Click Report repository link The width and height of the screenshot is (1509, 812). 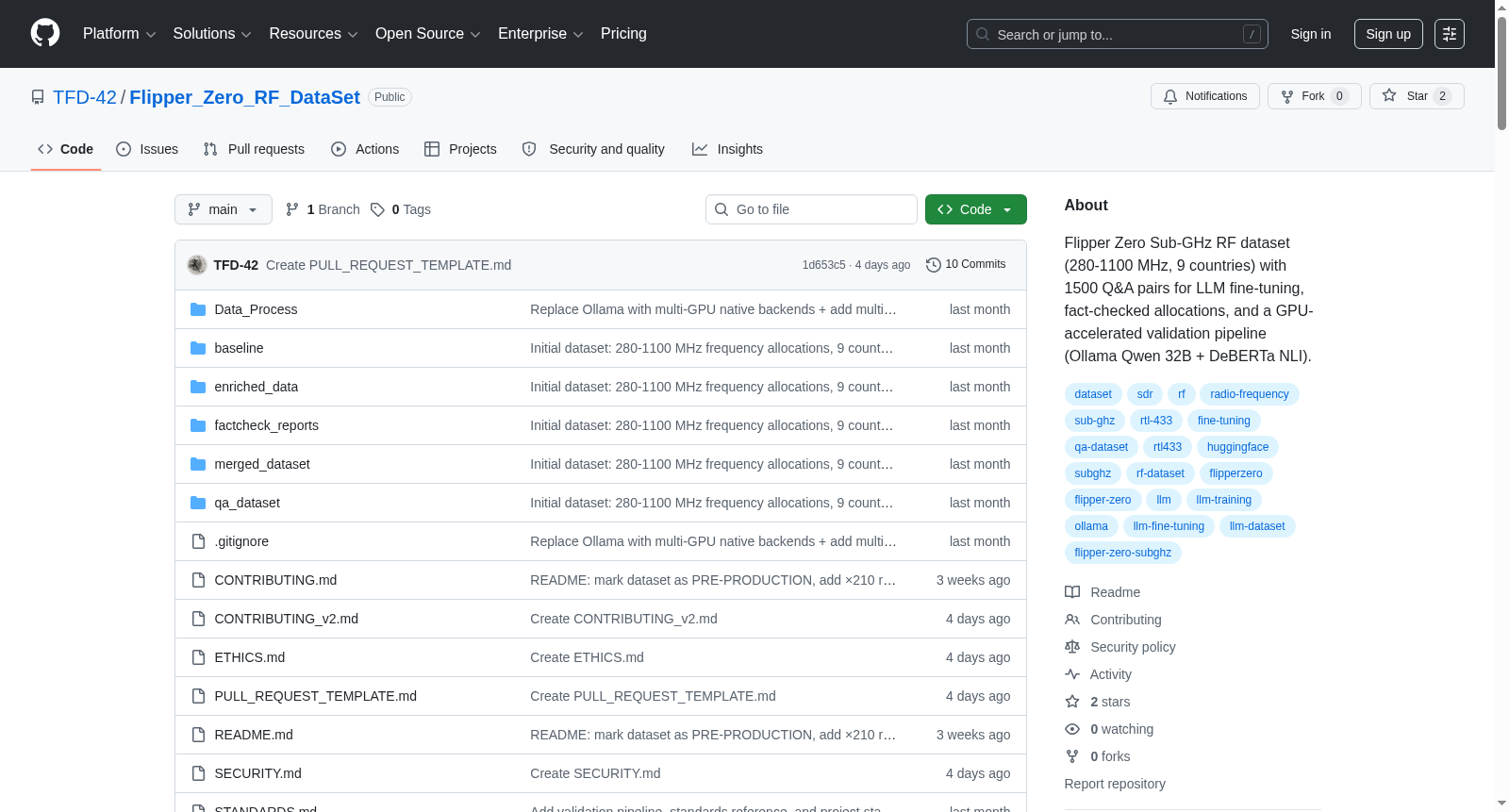(x=1115, y=784)
